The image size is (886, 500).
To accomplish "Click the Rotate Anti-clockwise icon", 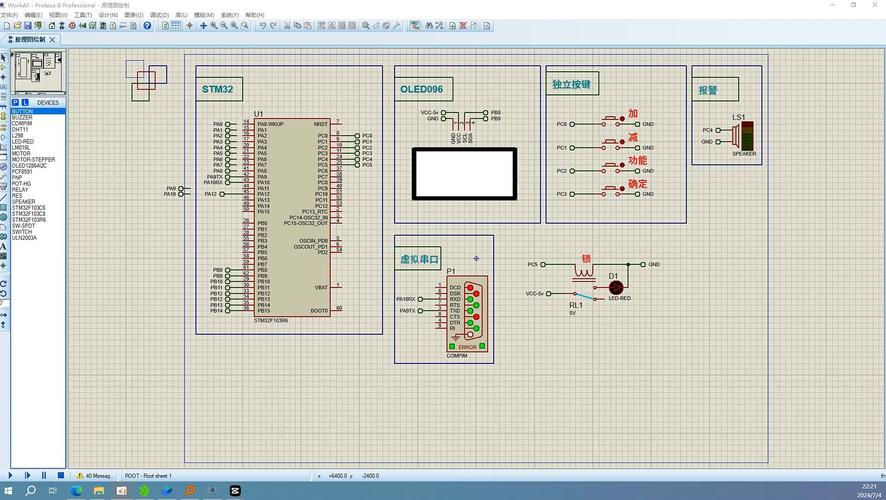I will (3, 293).
